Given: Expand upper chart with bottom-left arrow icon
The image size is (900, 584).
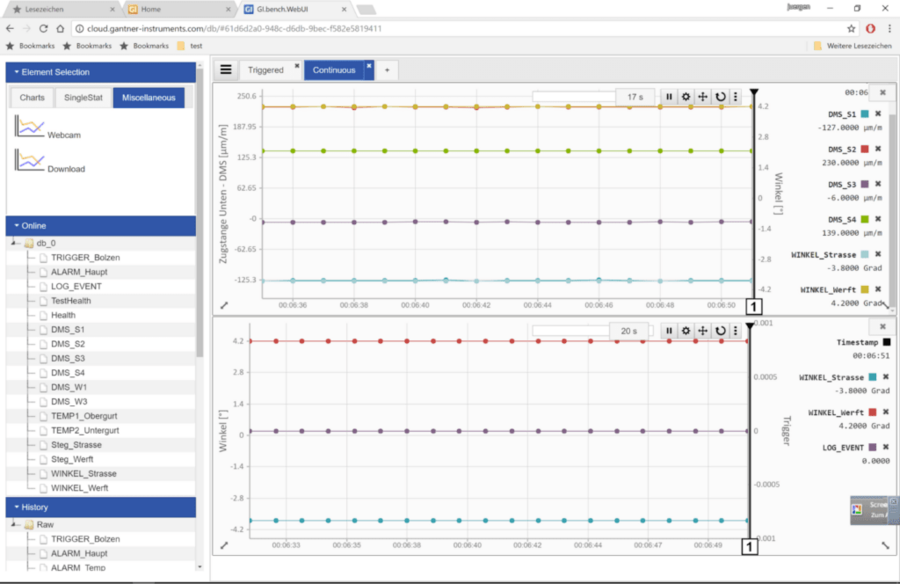Looking at the screenshot, I should click(x=224, y=305).
